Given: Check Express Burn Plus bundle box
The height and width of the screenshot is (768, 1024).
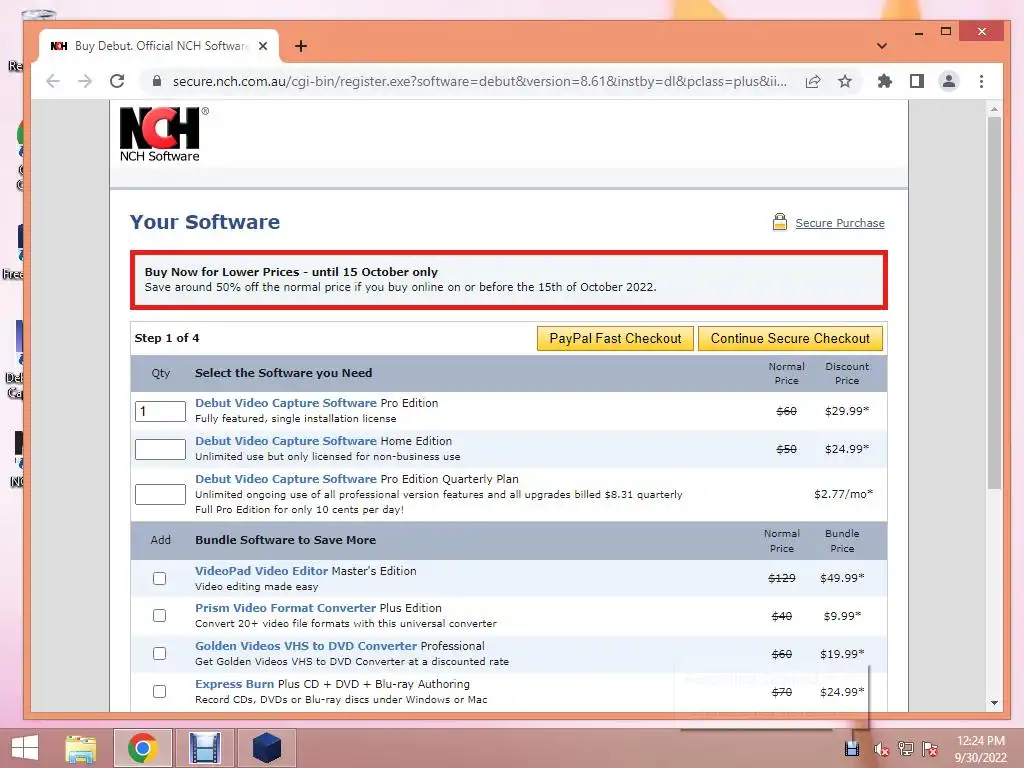Looking at the screenshot, I should coord(159,691).
